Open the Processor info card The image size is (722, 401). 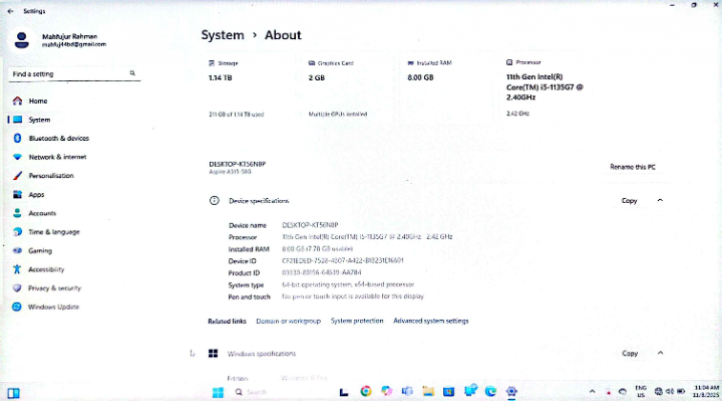tap(548, 88)
